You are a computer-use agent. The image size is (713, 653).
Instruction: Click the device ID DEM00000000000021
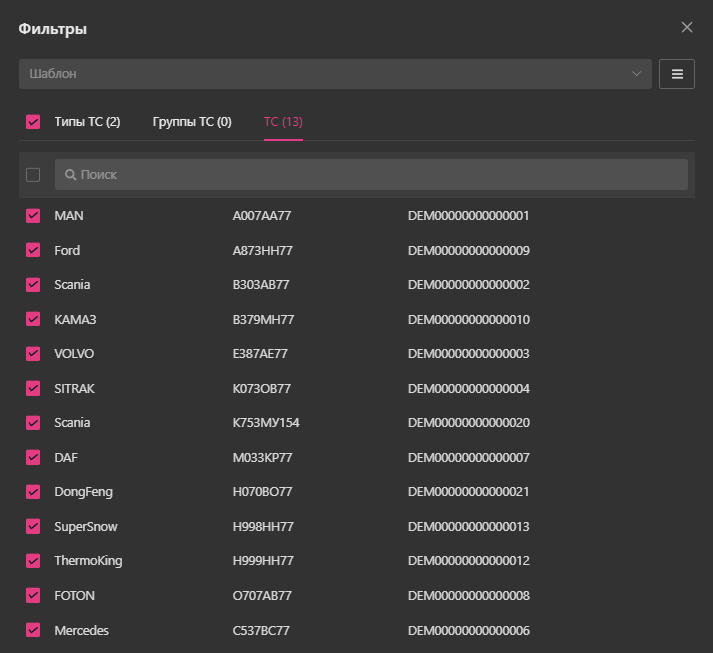click(468, 492)
